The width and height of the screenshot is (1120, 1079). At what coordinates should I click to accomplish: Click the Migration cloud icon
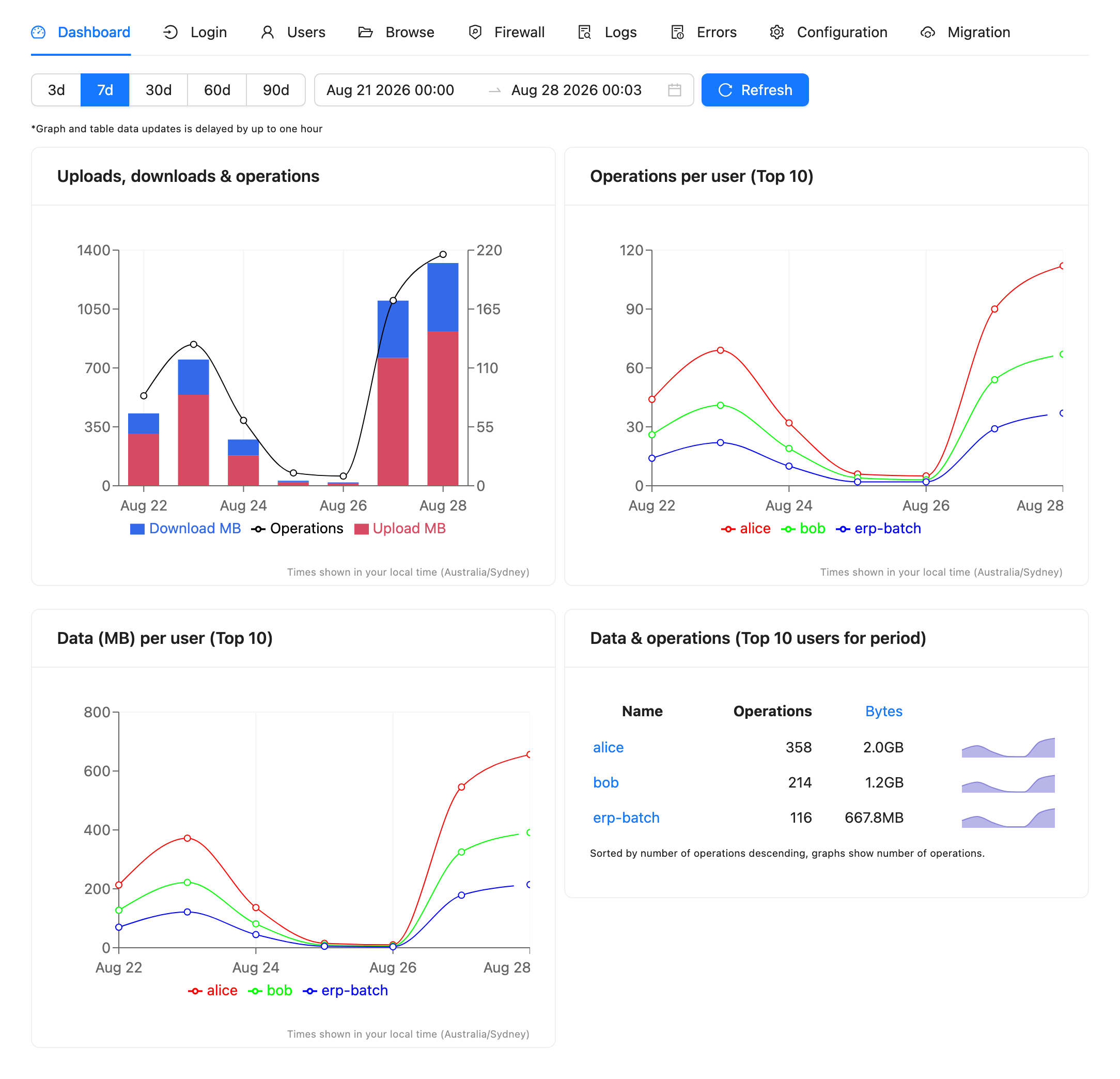927,32
